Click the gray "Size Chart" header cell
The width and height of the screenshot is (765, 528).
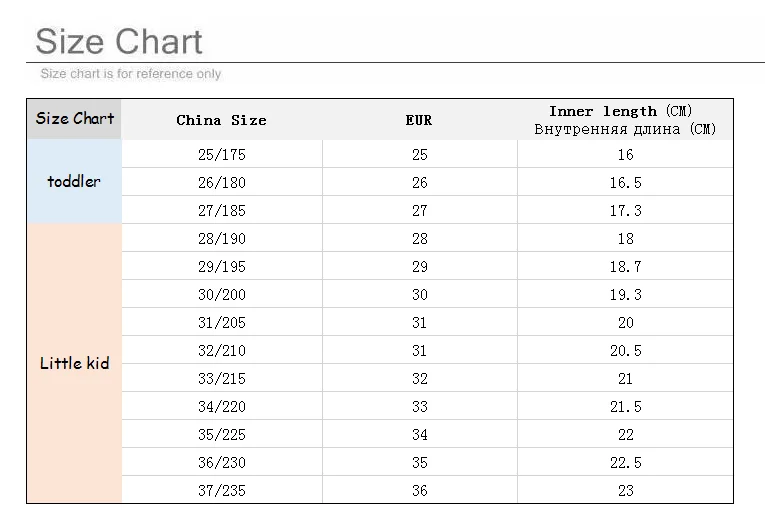75,118
